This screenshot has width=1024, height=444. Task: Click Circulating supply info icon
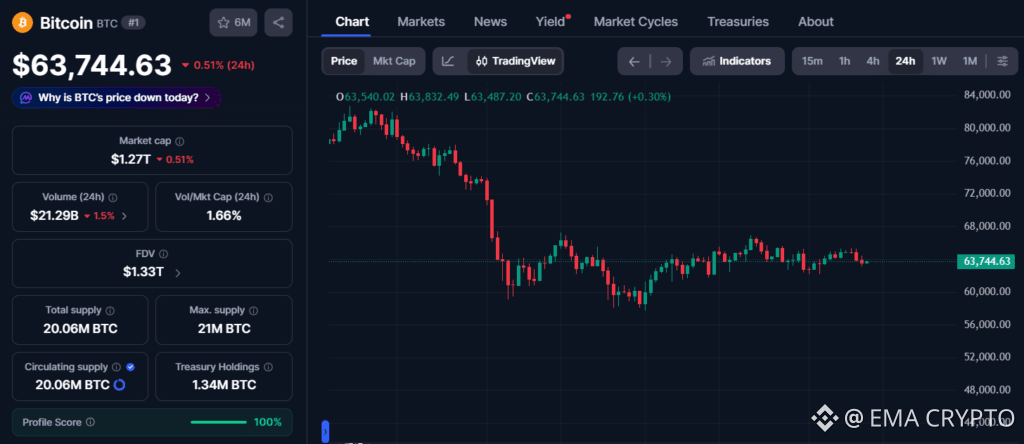[116, 368]
